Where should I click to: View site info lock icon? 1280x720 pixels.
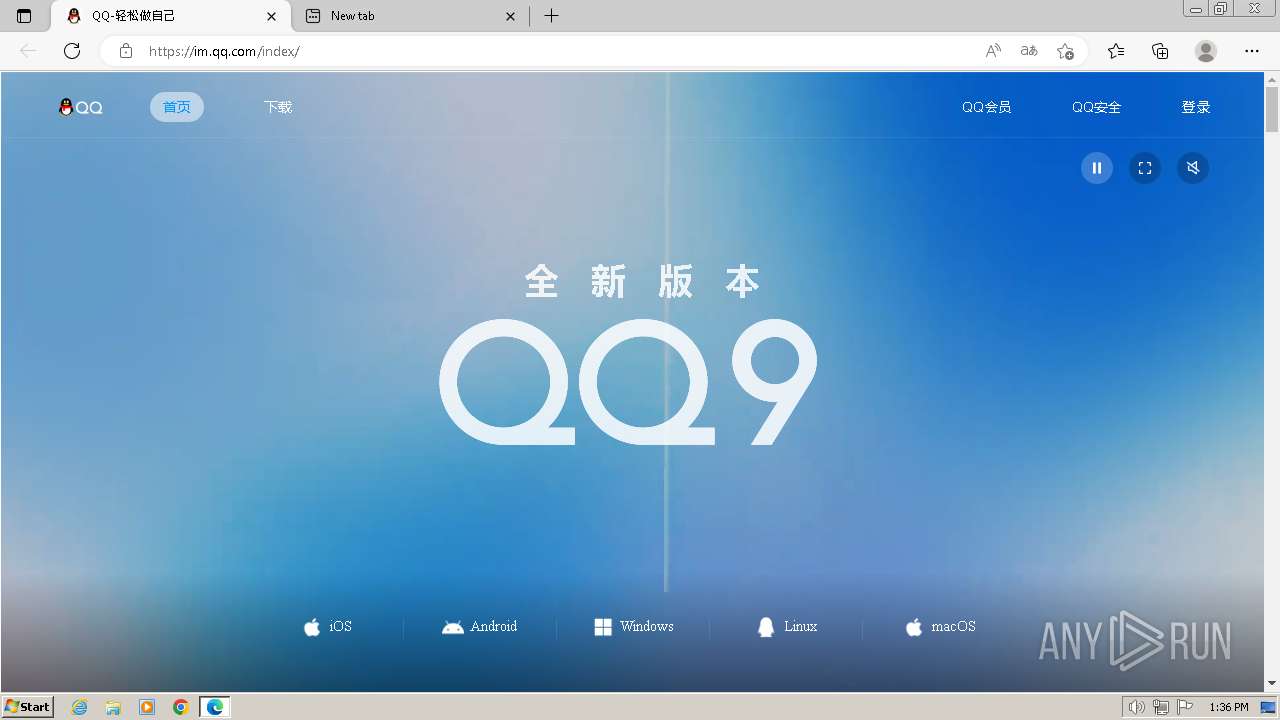126,51
